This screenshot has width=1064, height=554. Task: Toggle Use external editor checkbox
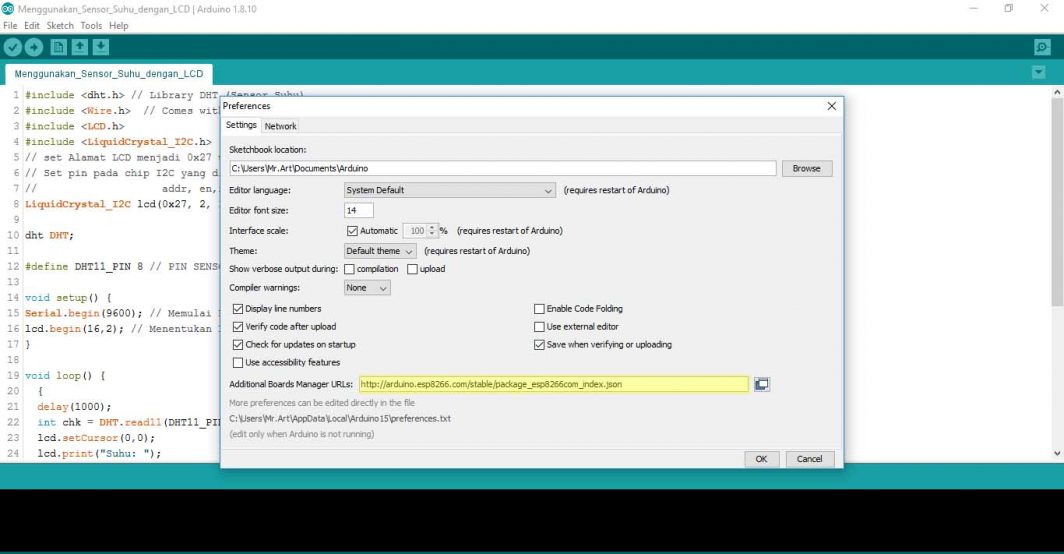(539, 327)
